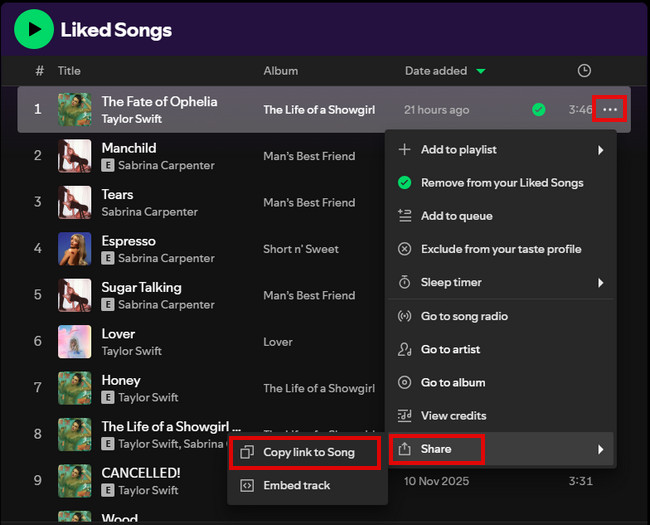
Task: Expand the Share submenu arrow
Action: [x=600, y=450]
